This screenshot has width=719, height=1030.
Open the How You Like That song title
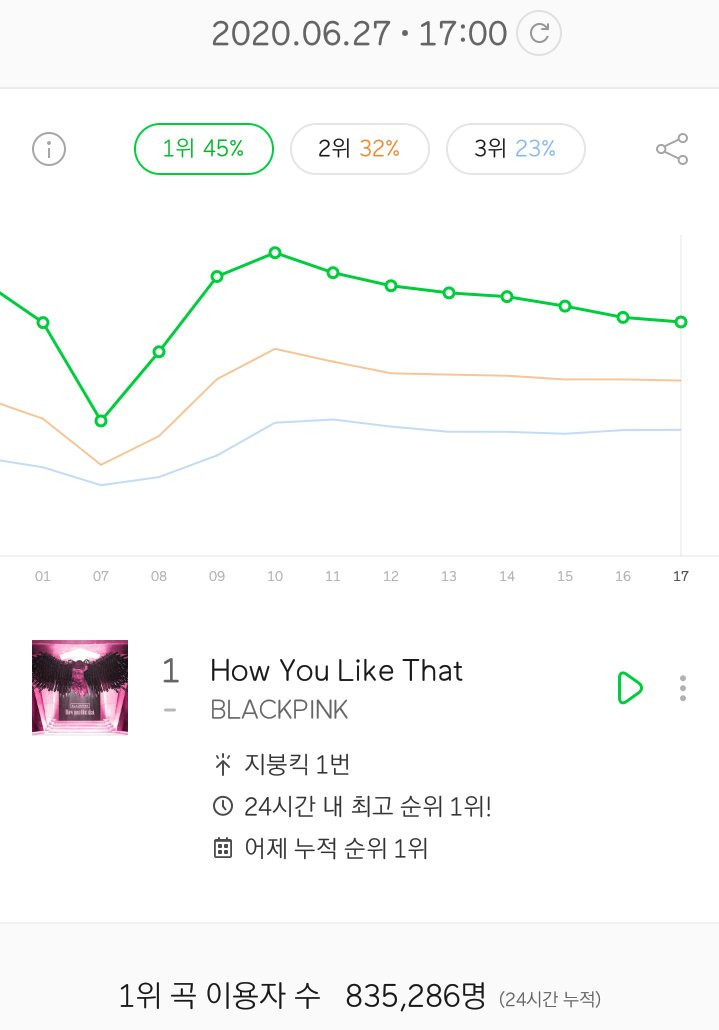[x=336, y=671]
